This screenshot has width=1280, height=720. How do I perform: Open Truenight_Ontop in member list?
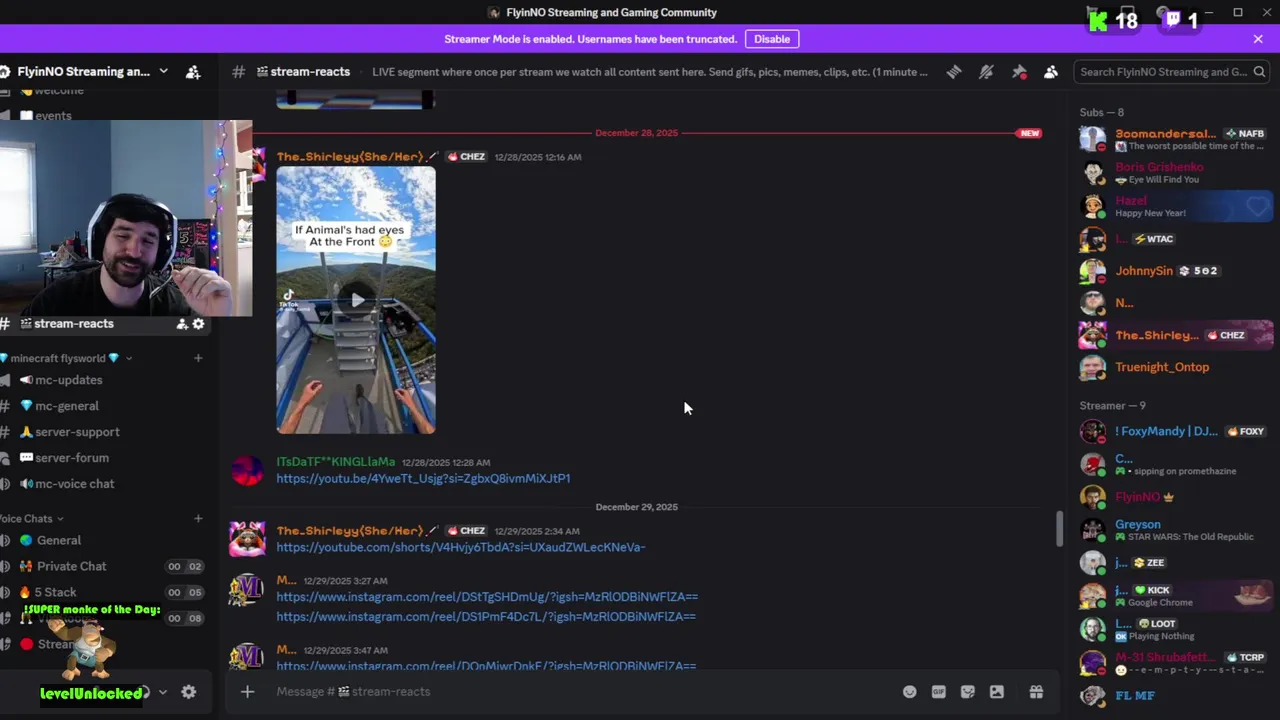coord(1175,367)
